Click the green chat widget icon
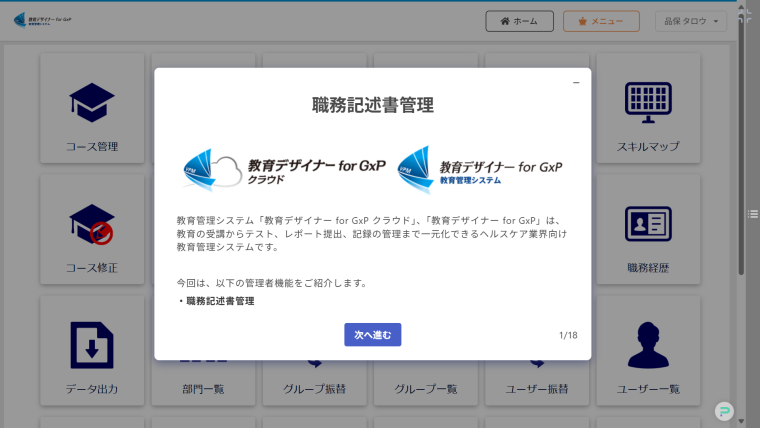The width and height of the screenshot is (760, 428). [724, 412]
